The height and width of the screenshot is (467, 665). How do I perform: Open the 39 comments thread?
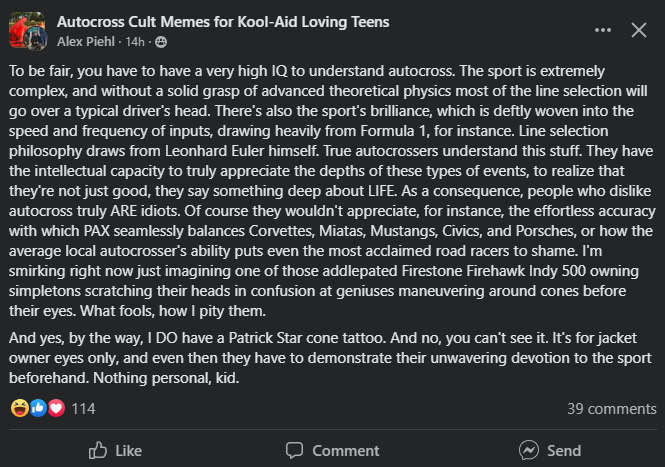pyautogui.click(x=612, y=408)
